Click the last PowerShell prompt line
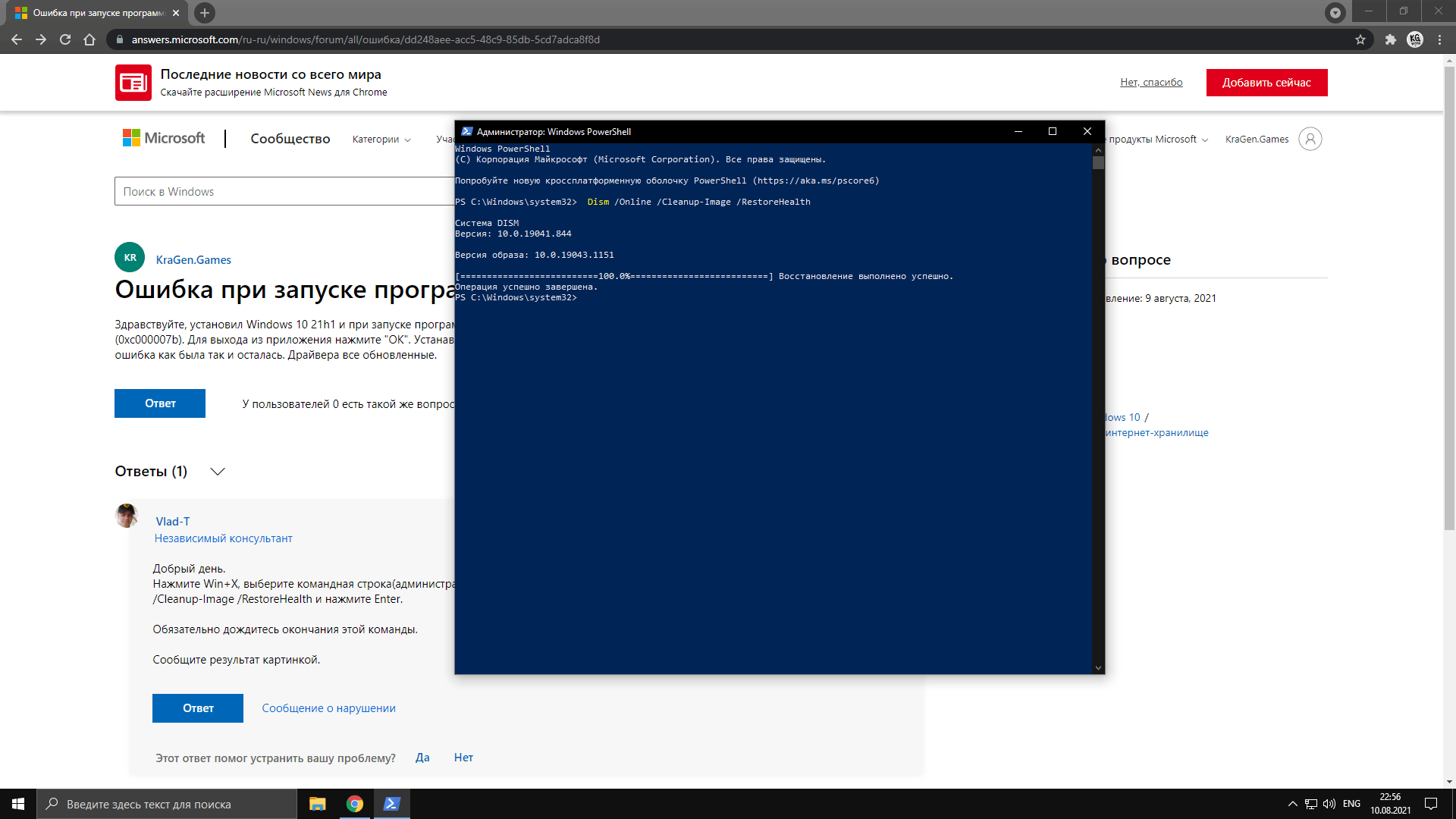 516,297
